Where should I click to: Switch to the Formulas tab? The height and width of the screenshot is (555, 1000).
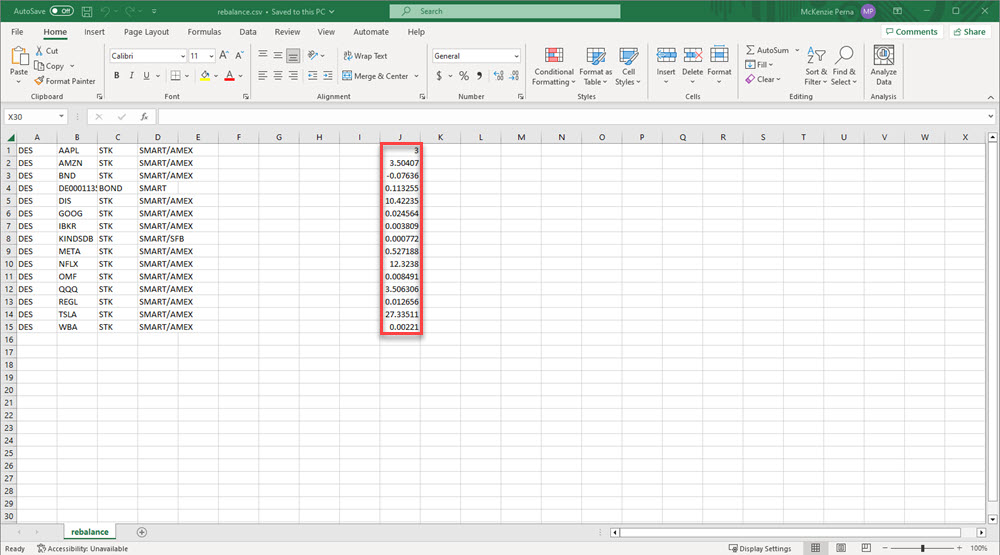pos(204,32)
